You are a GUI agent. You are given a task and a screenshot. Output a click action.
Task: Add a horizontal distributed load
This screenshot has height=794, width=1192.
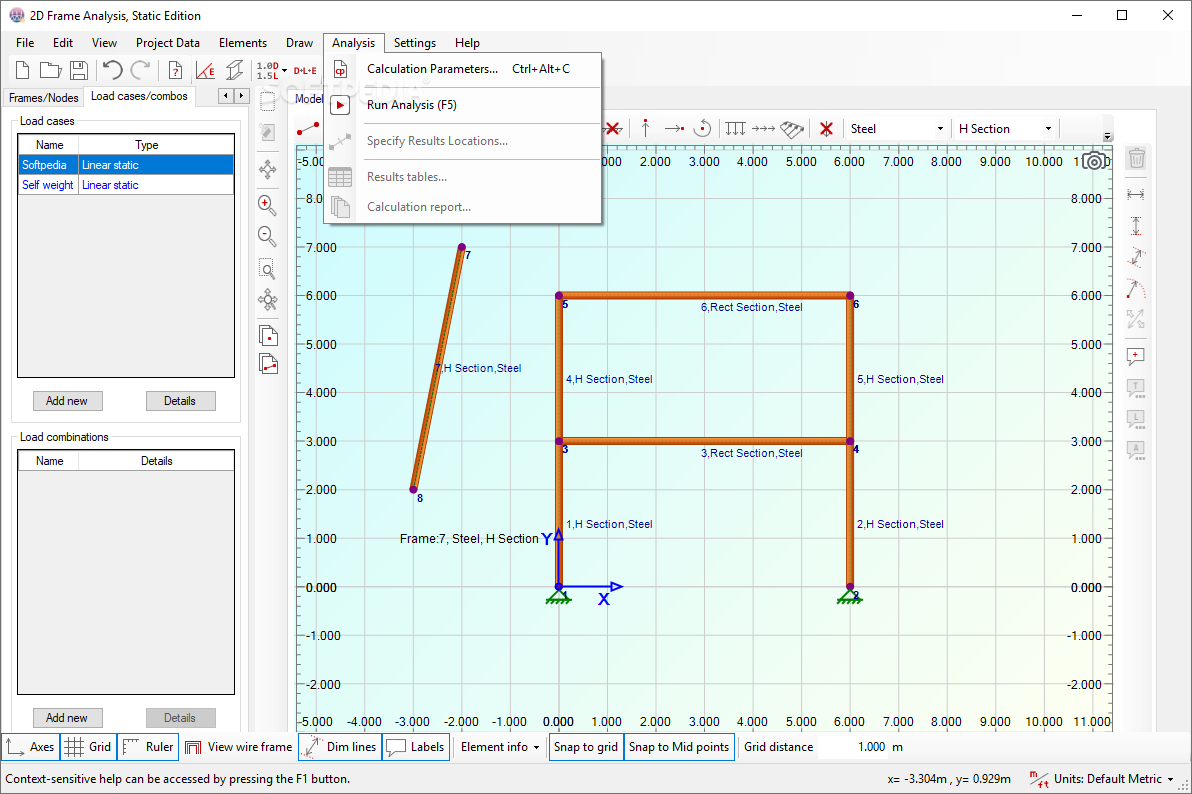point(763,129)
